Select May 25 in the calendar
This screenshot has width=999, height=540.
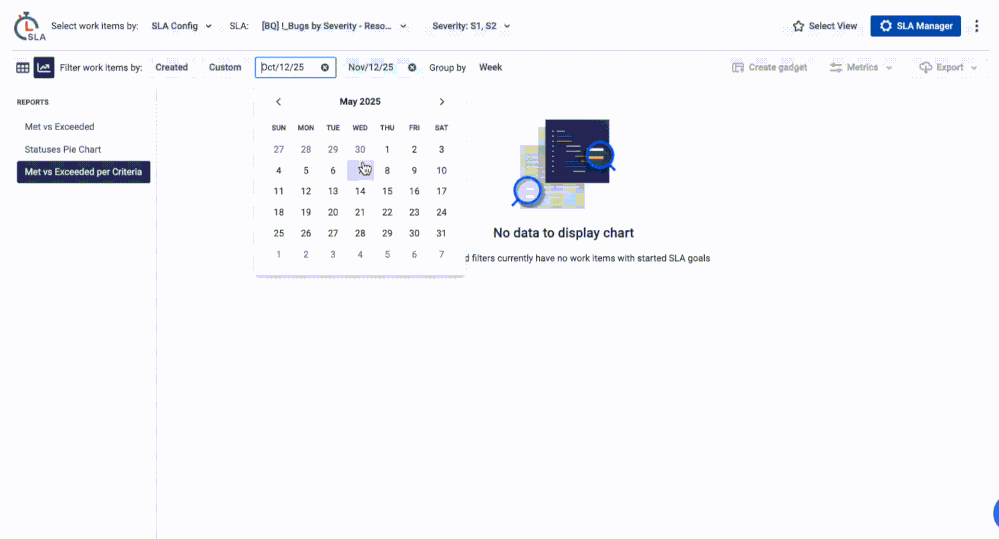(x=278, y=233)
